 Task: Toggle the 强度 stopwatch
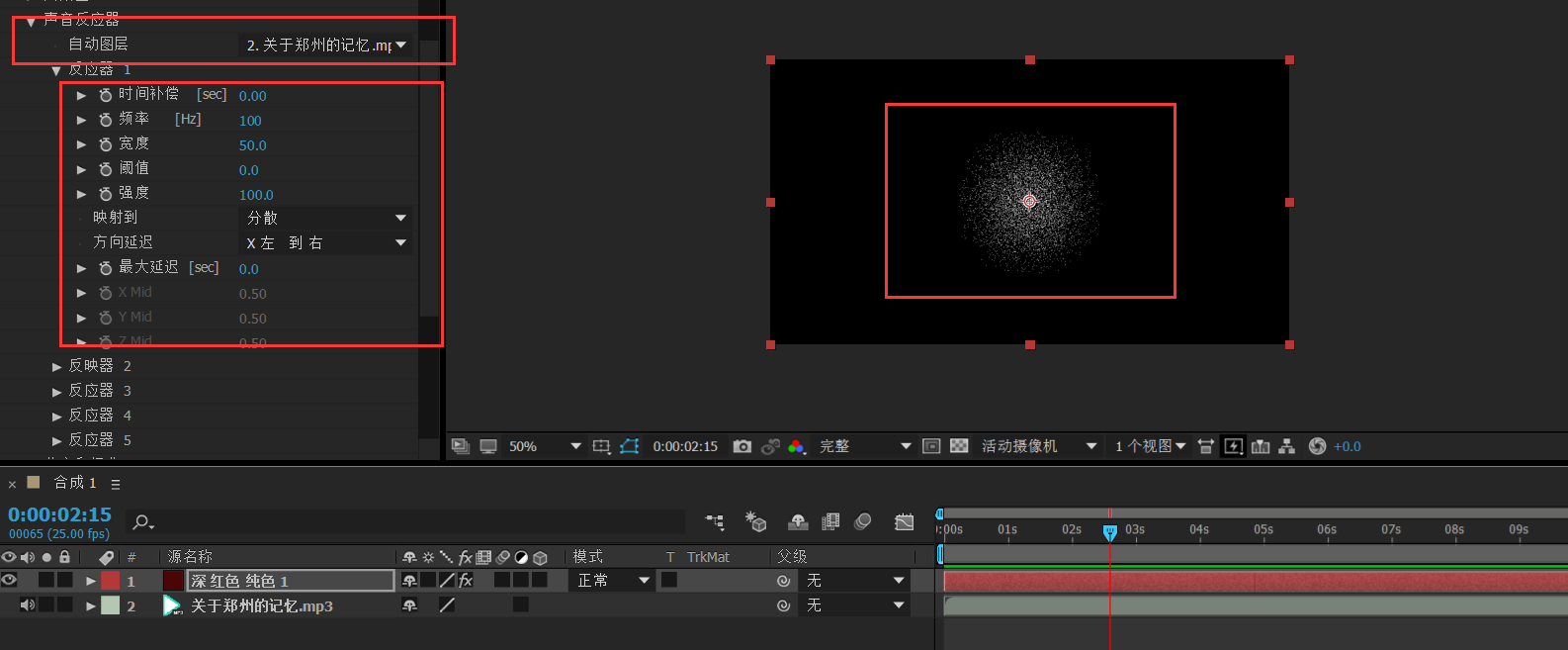tap(106, 194)
